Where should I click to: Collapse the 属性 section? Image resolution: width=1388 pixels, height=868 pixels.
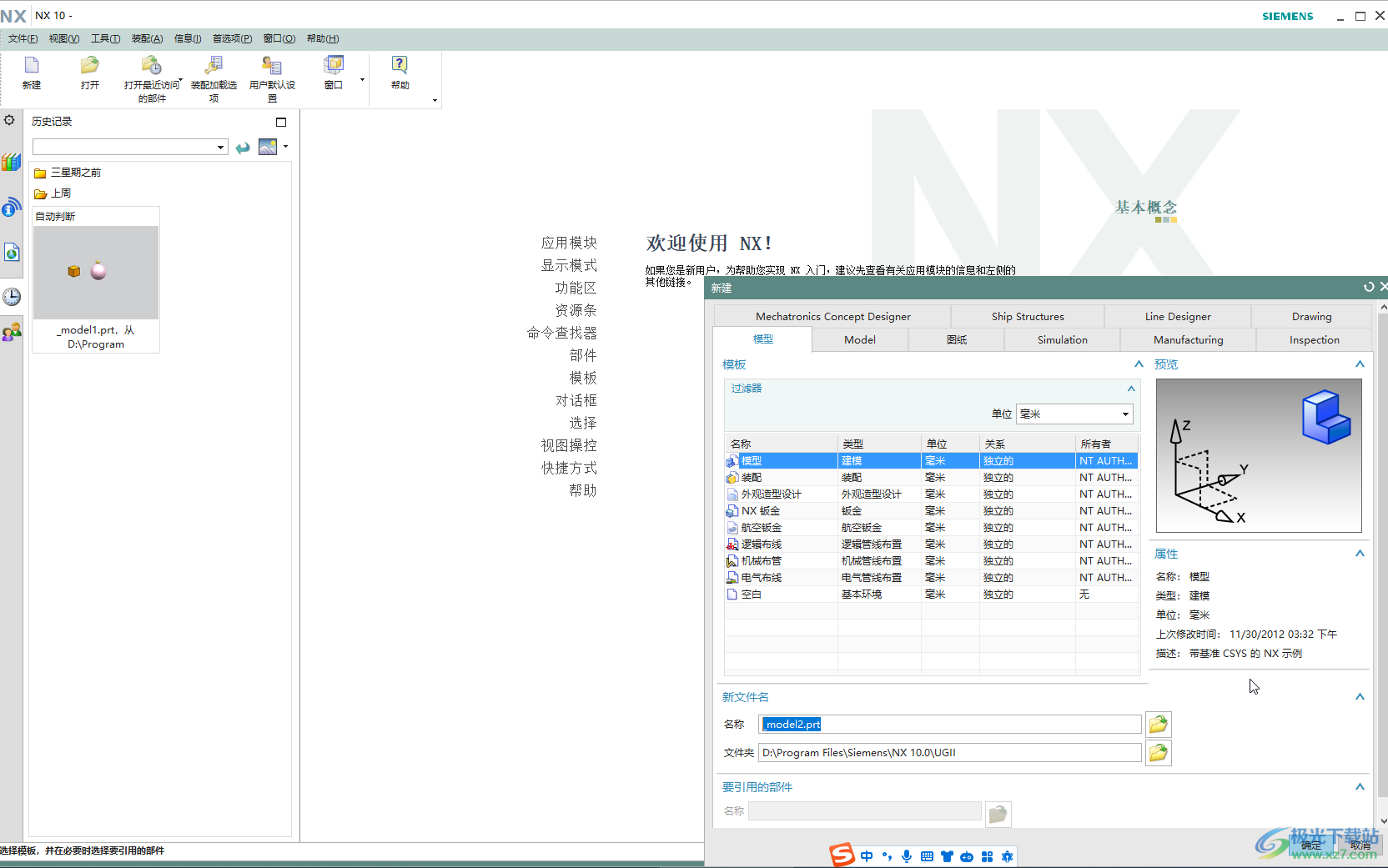pyautogui.click(x=1360, y=554)
